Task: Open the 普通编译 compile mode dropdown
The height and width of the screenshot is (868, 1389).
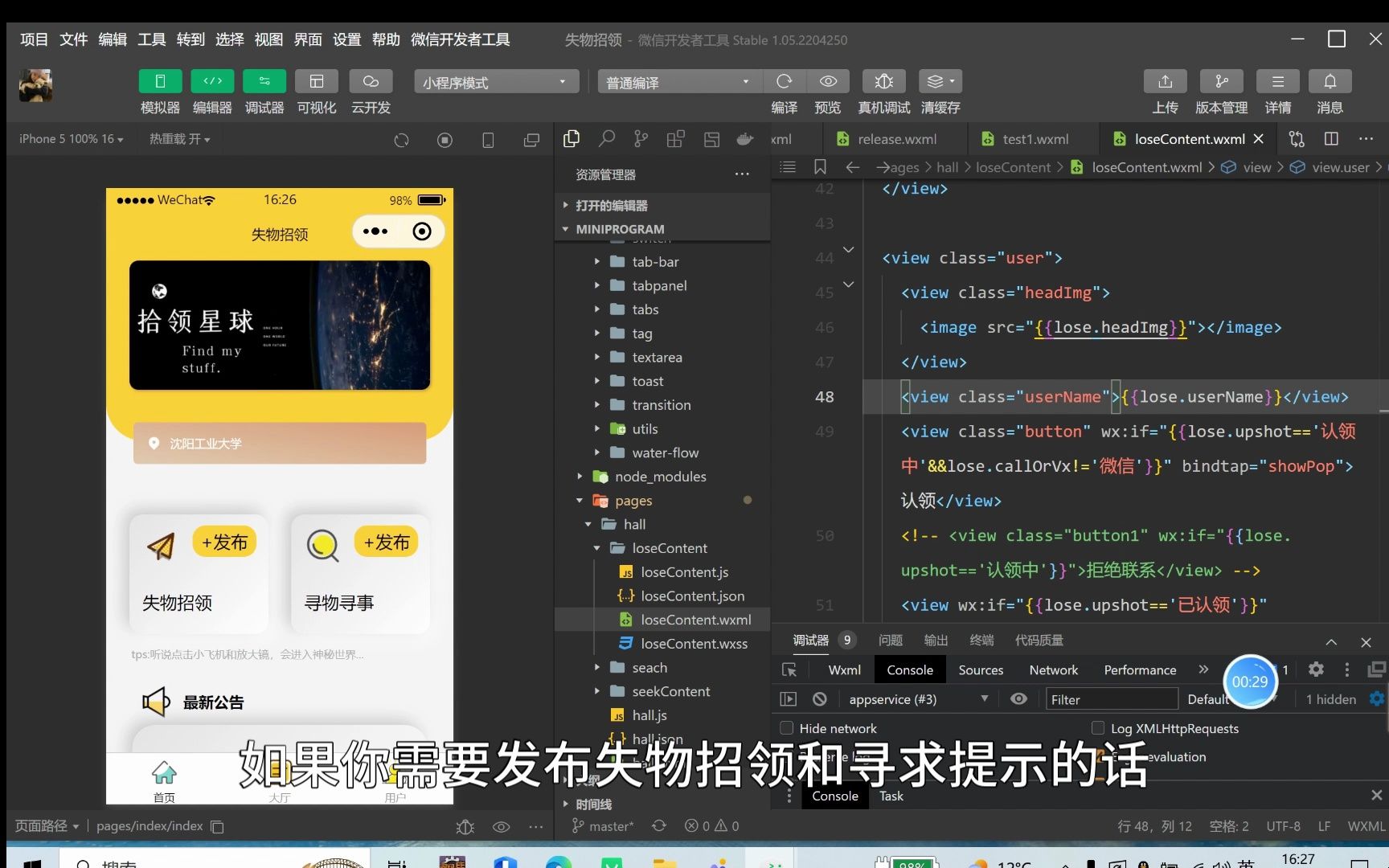Action: pyautogui.click(x=678, y=81)
